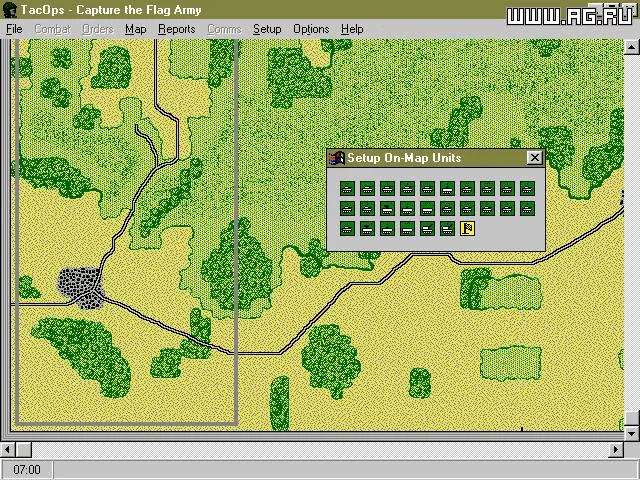
Task: Pick first tank unit in top palette row
Action: [347, 189]
